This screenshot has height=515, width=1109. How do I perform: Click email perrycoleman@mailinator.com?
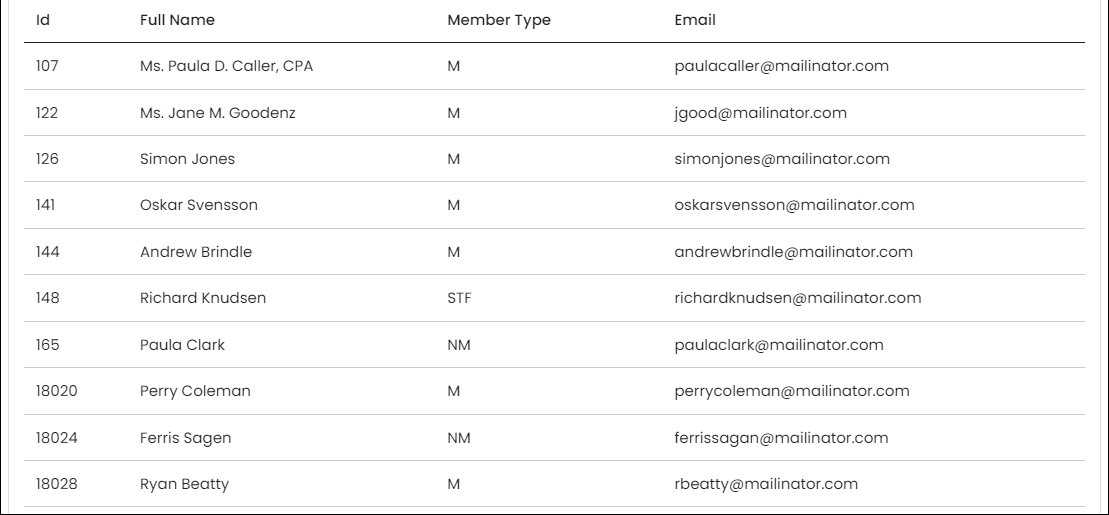792,391
